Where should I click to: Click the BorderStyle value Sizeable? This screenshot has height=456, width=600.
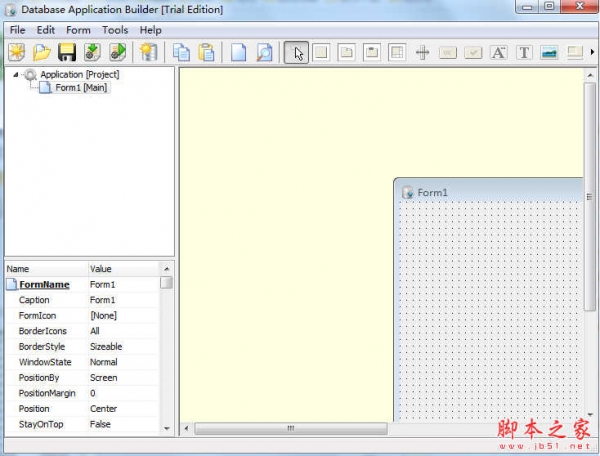tap(106, 347)
